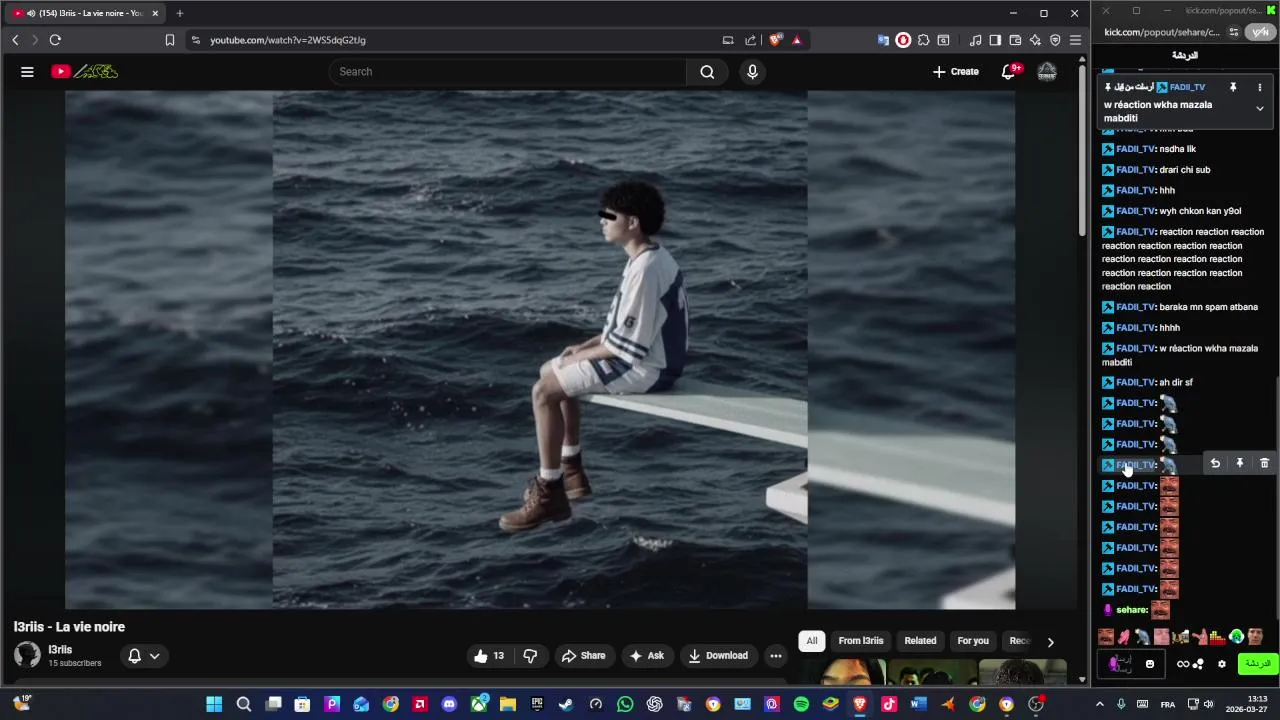
Task: Bookmark this page in the address bar
Action: click(x=170, y=40)
